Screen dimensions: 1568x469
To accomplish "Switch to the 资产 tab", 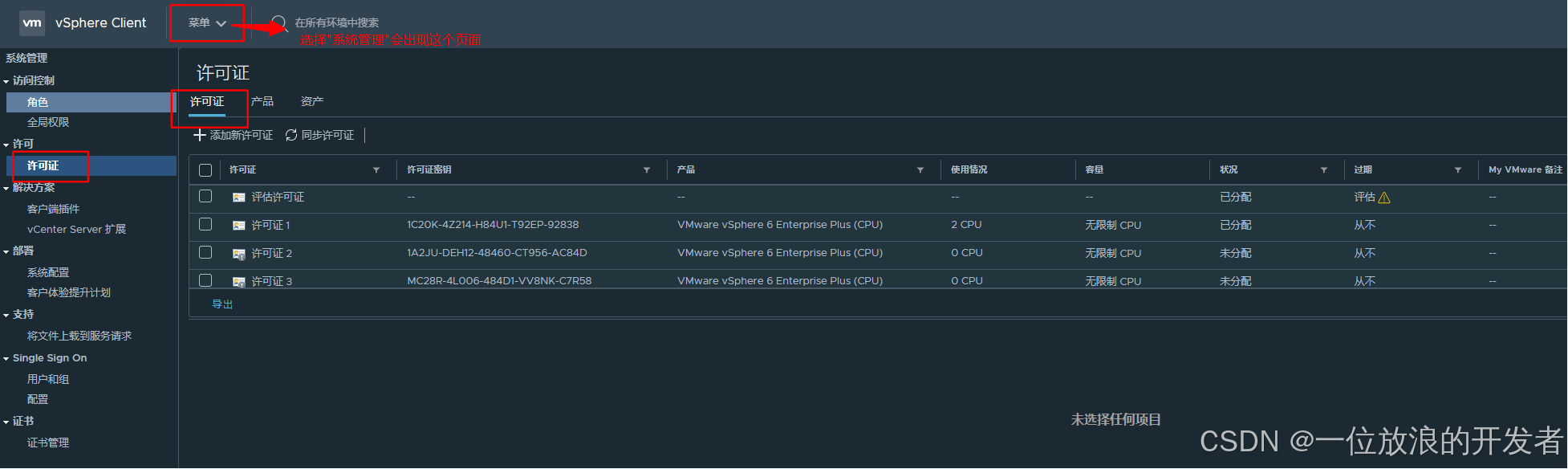I will pyautogui.click(x=312, y=102).
